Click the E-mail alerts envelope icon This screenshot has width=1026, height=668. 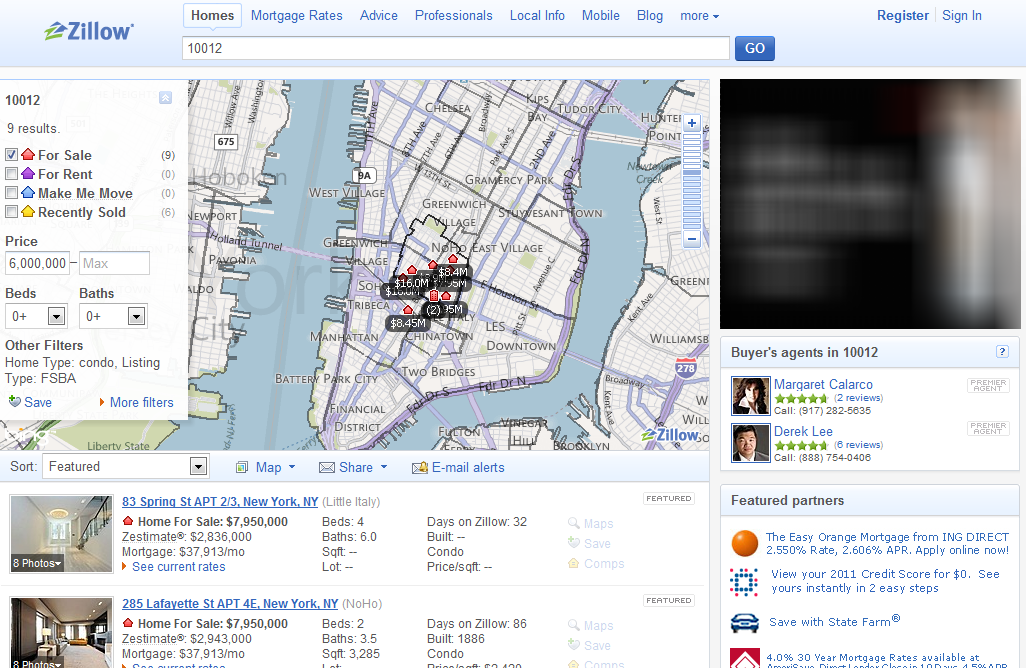[420, 468]
